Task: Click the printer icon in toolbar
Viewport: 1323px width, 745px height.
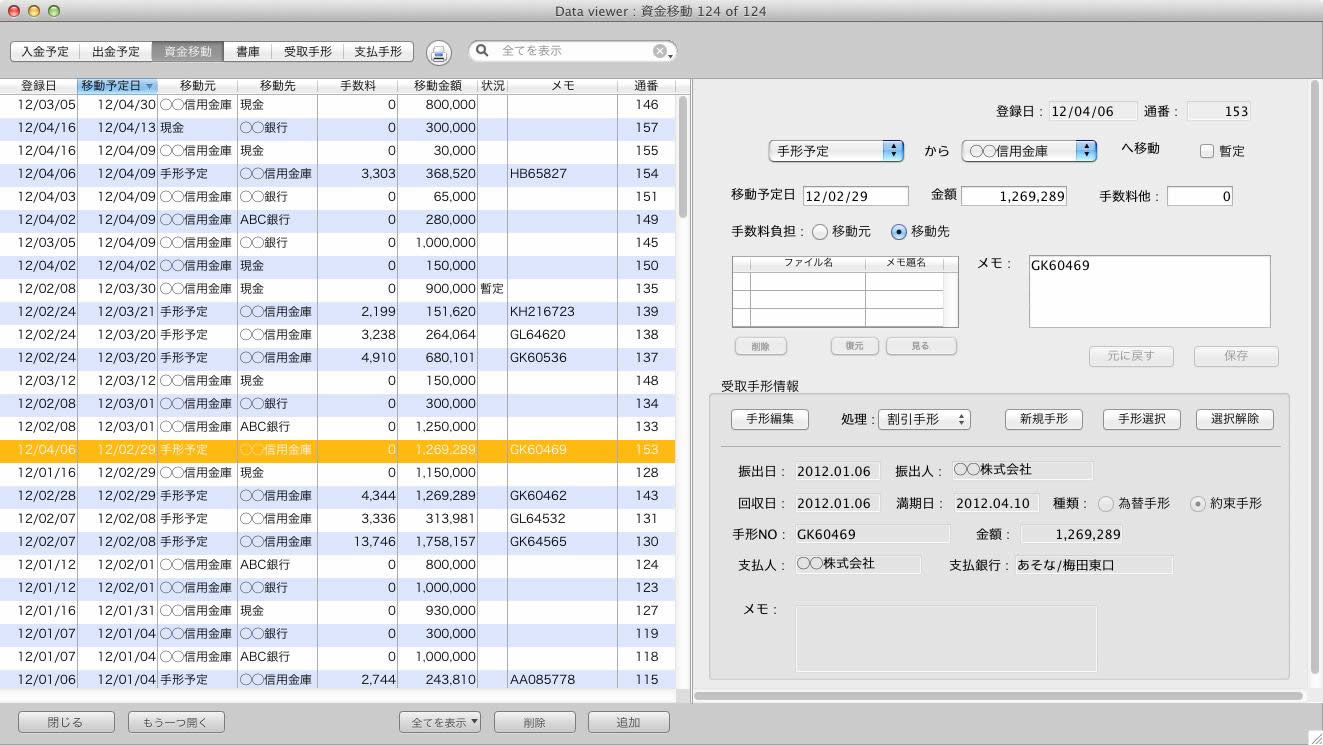Action: (438, 53)
